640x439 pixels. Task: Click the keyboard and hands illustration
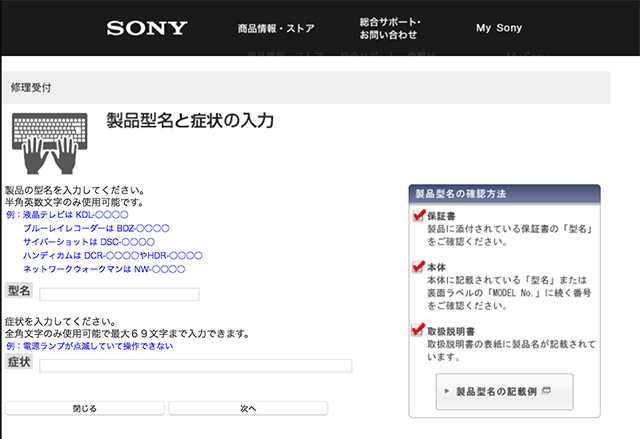pyautogui.click(x=50, y=144)
